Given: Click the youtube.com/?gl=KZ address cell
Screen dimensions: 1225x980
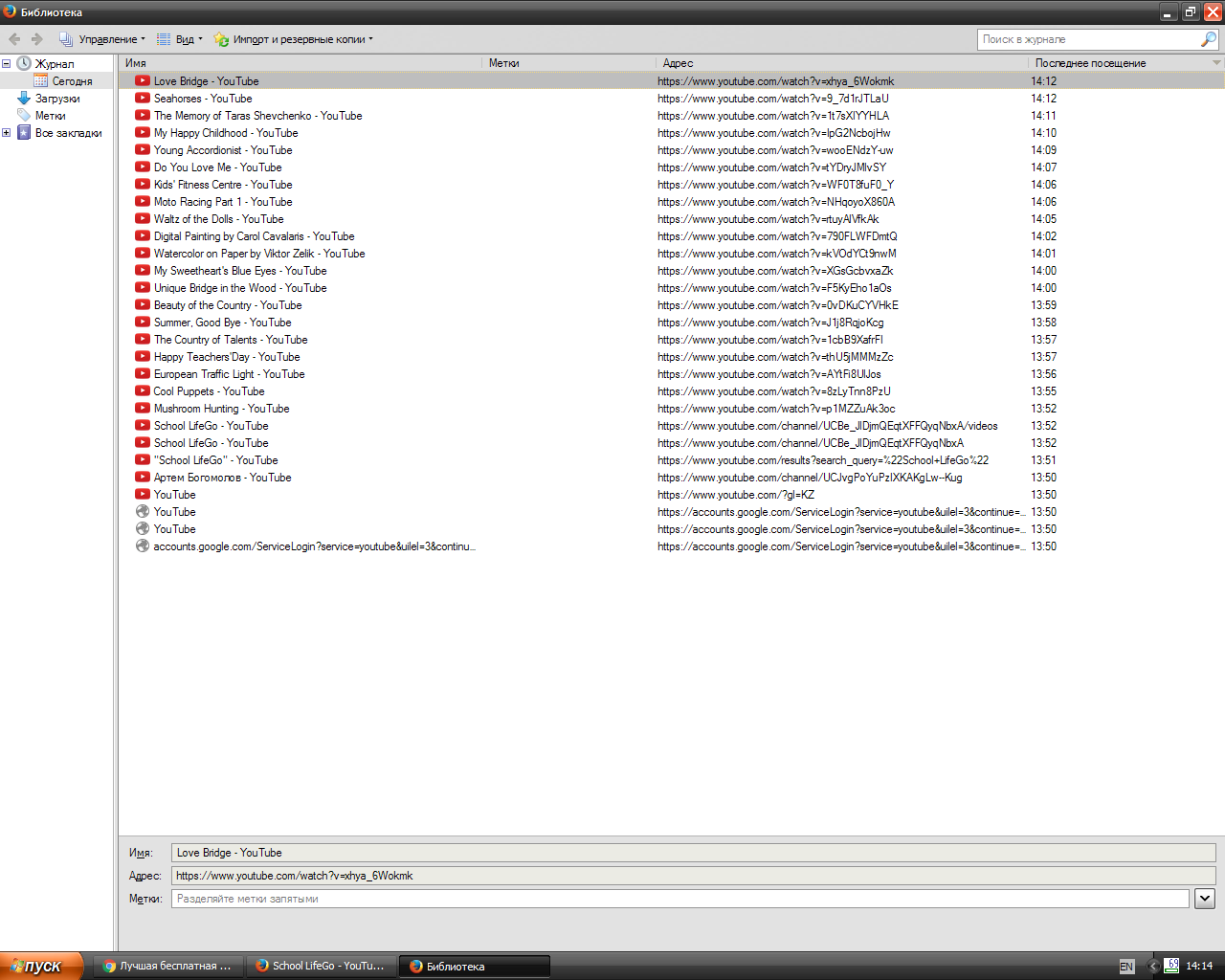Looking at the screenshot, I should tap(736, 495).
